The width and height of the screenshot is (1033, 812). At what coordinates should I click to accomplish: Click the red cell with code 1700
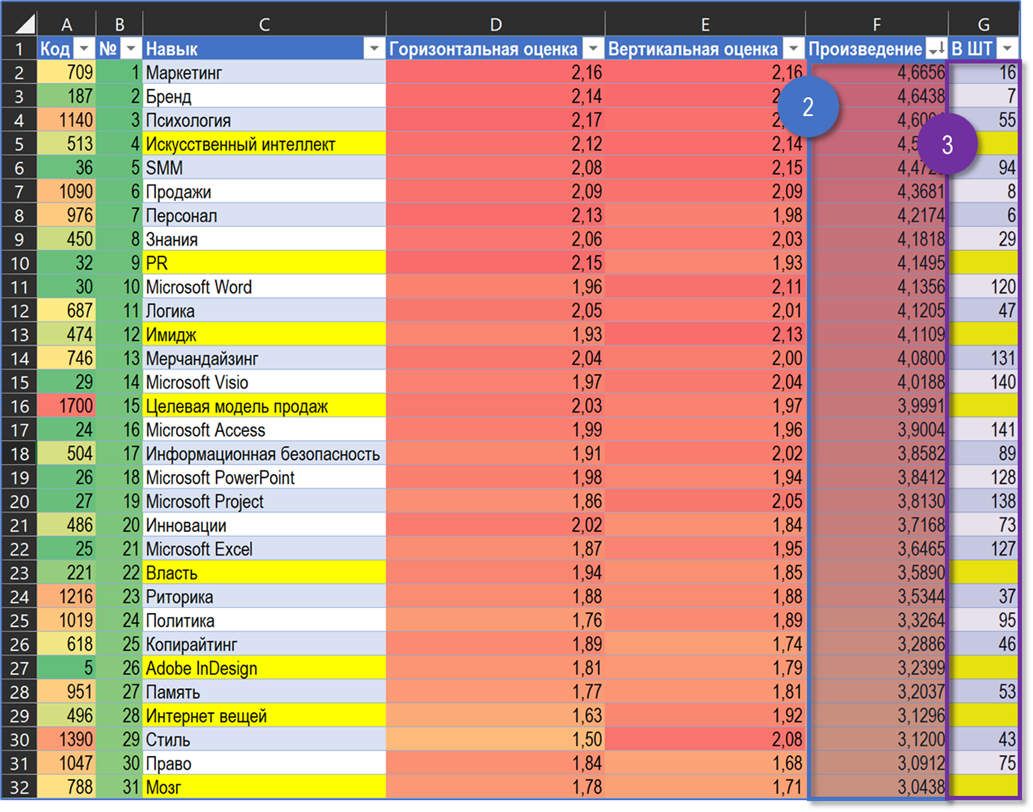coord(67,406)
